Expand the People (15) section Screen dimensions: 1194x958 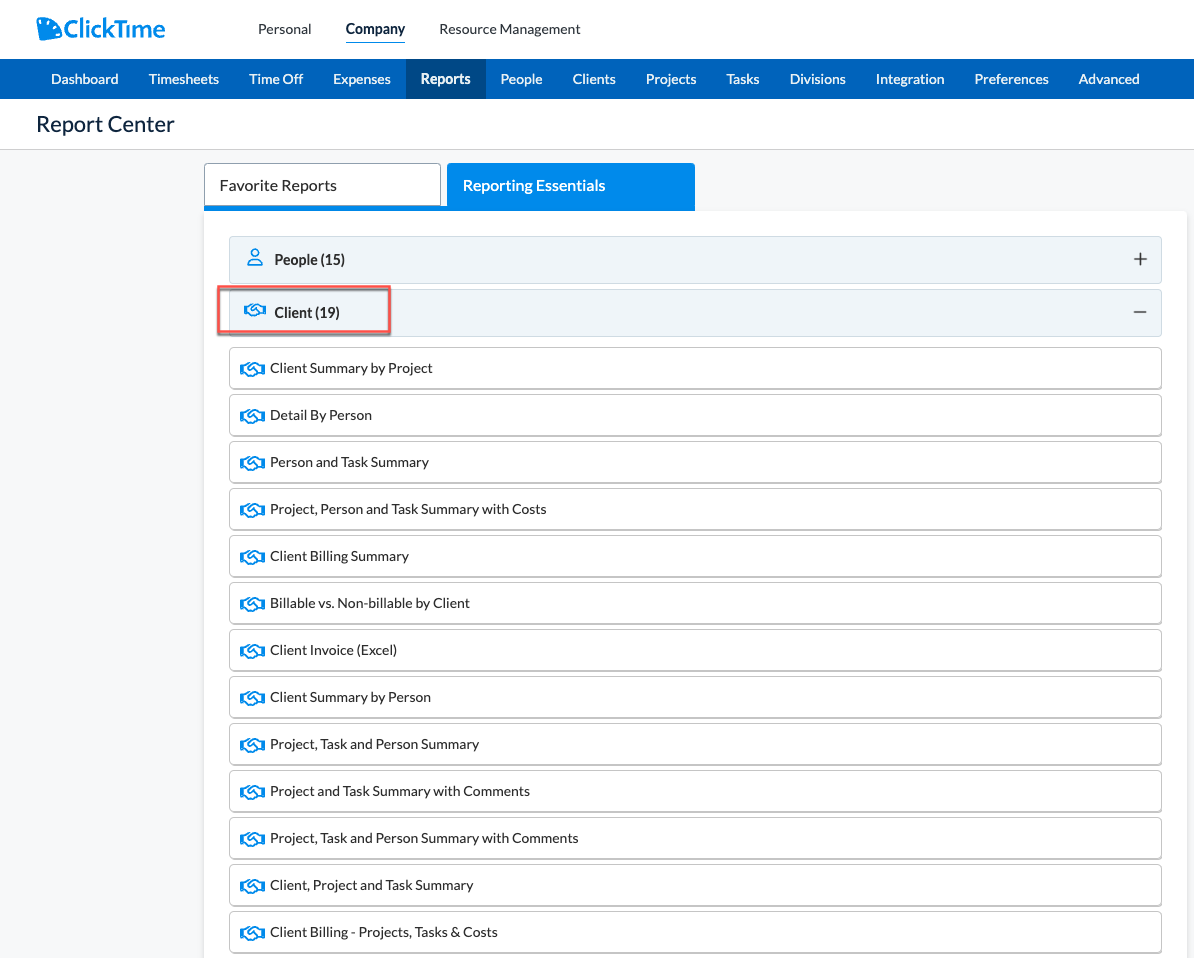coord(1140,258)
